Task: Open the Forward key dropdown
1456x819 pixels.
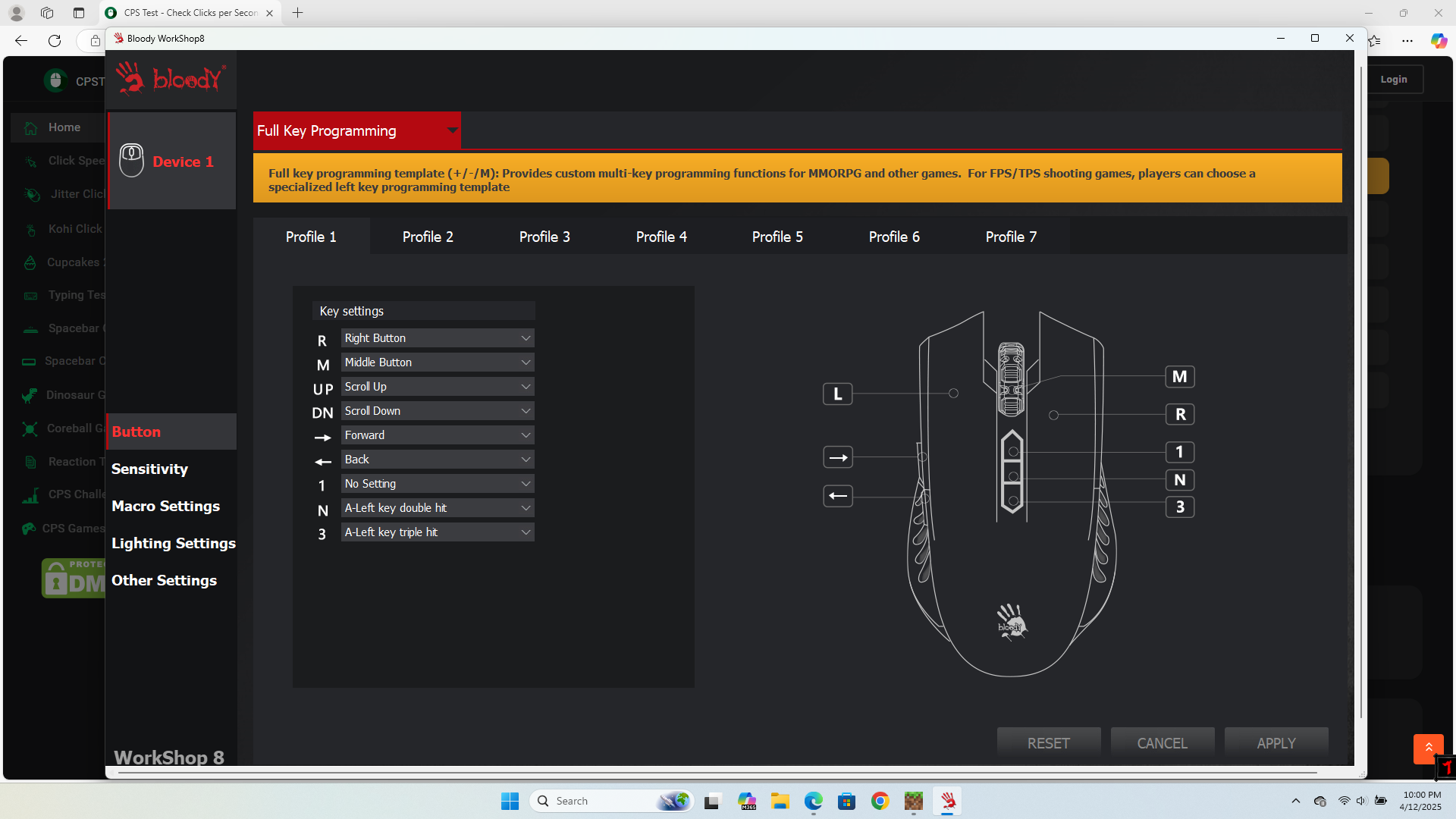Action: tap(438, 435)
